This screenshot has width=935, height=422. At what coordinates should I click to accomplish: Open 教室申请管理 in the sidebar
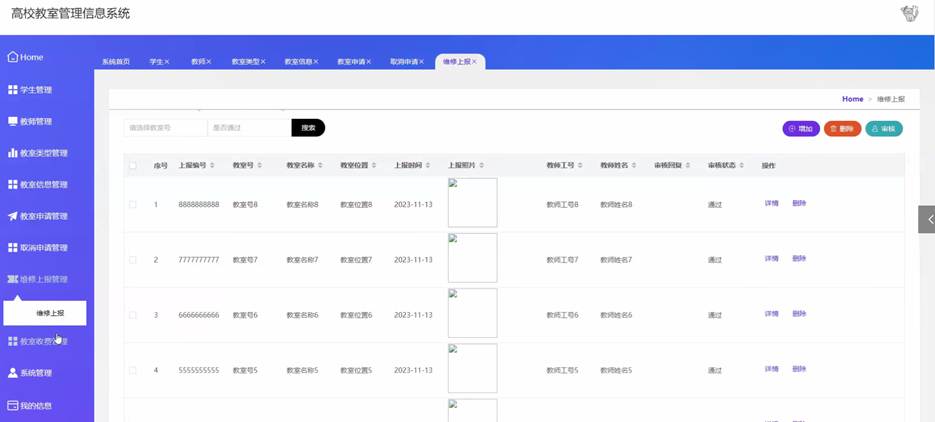pyautogui.click(x=38, y=216)
